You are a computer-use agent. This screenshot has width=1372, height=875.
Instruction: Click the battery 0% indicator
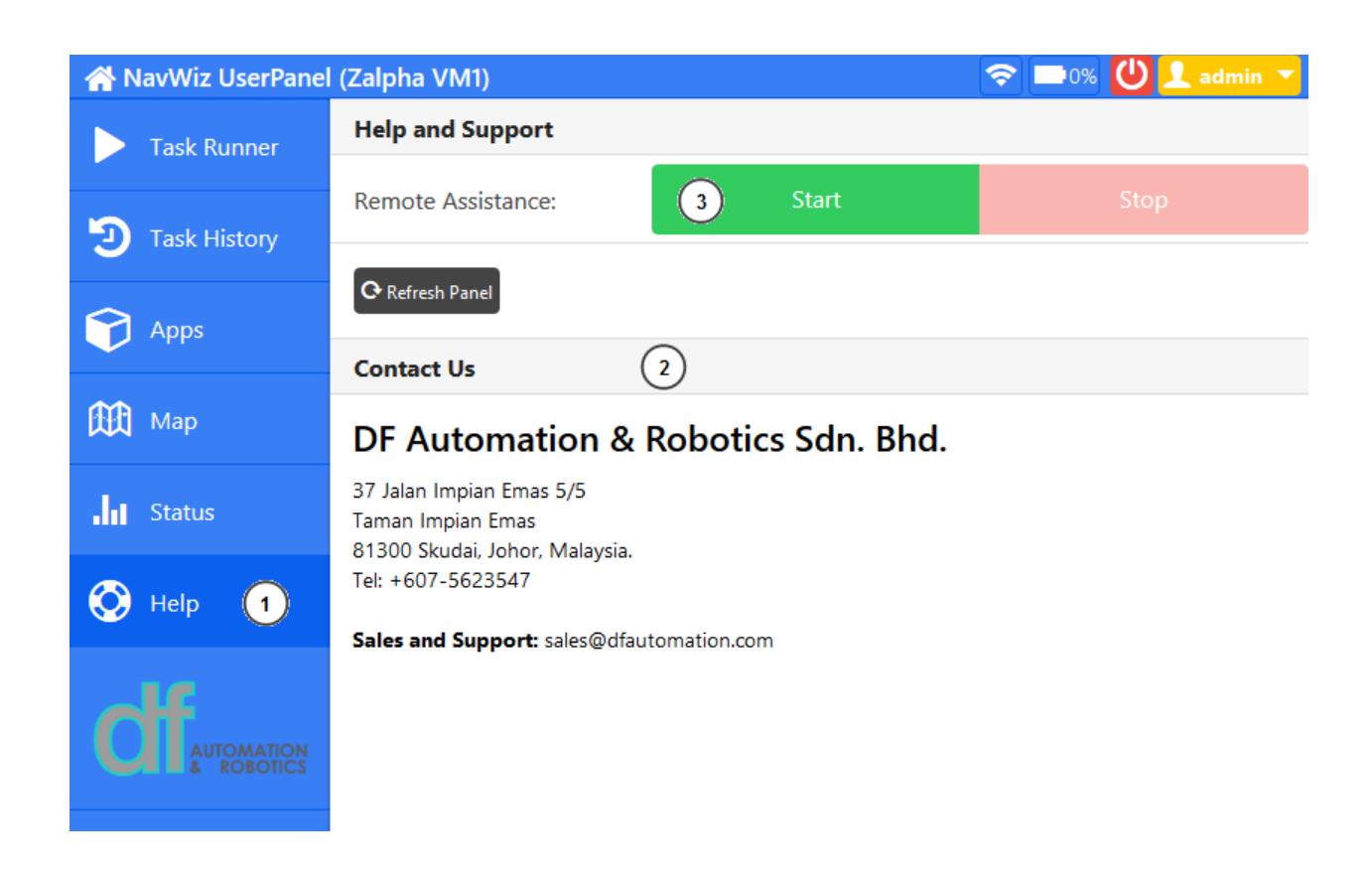pos(1066,76)
